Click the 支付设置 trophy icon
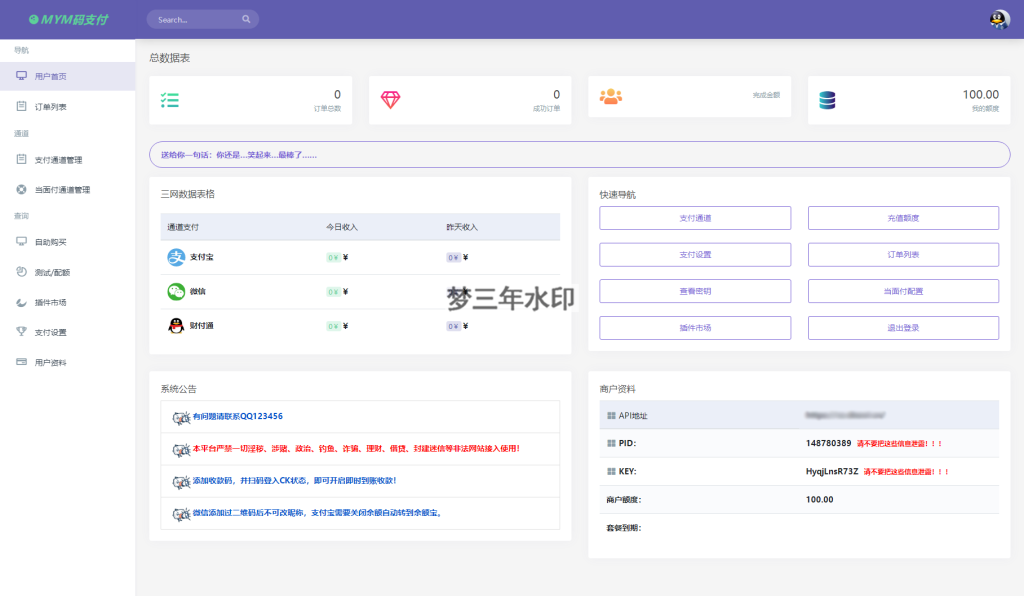 click(22, 332)
